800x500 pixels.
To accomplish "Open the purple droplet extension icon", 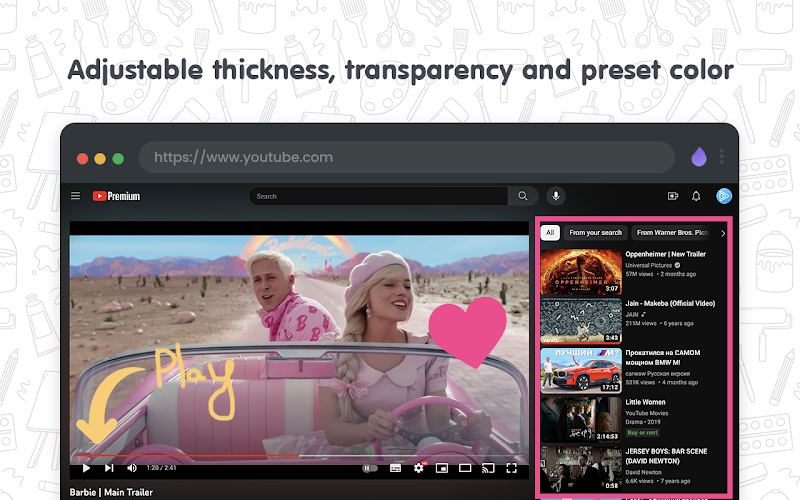I will 698,157.
